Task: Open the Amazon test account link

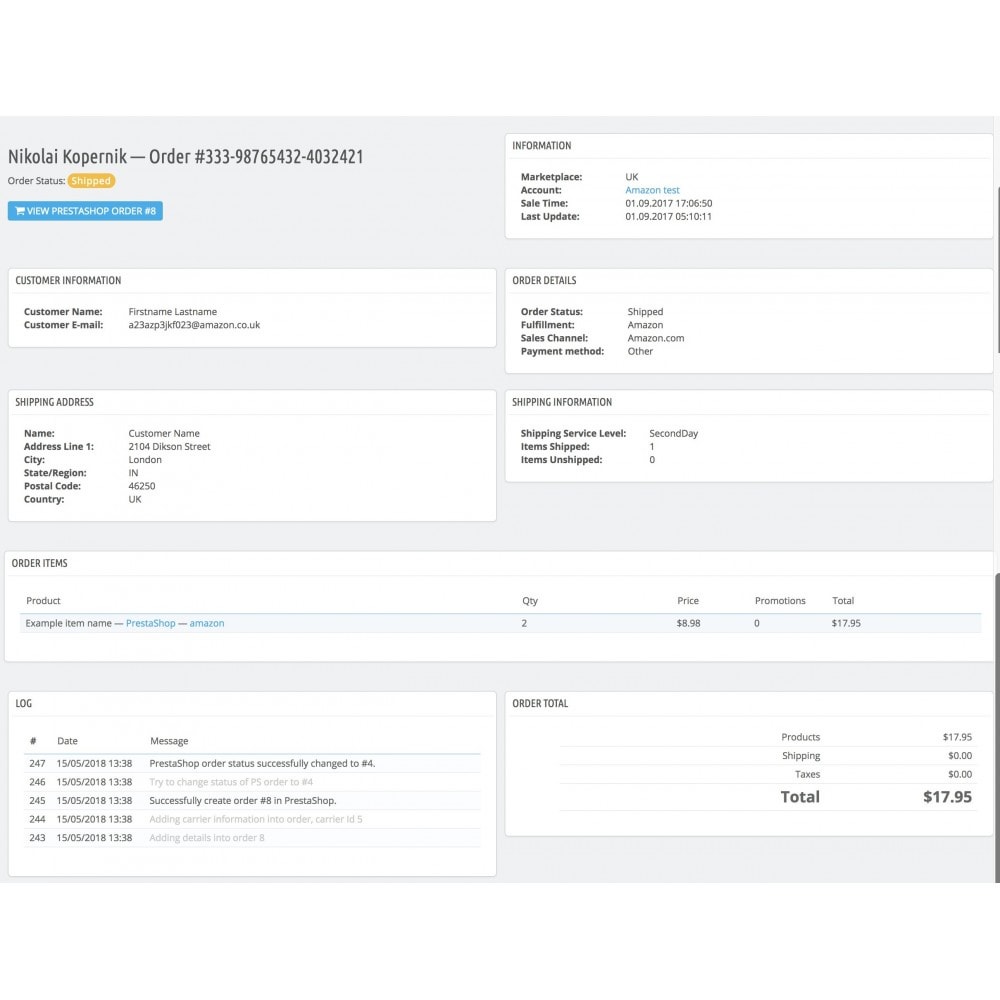Action: click(x=652, y=190)
